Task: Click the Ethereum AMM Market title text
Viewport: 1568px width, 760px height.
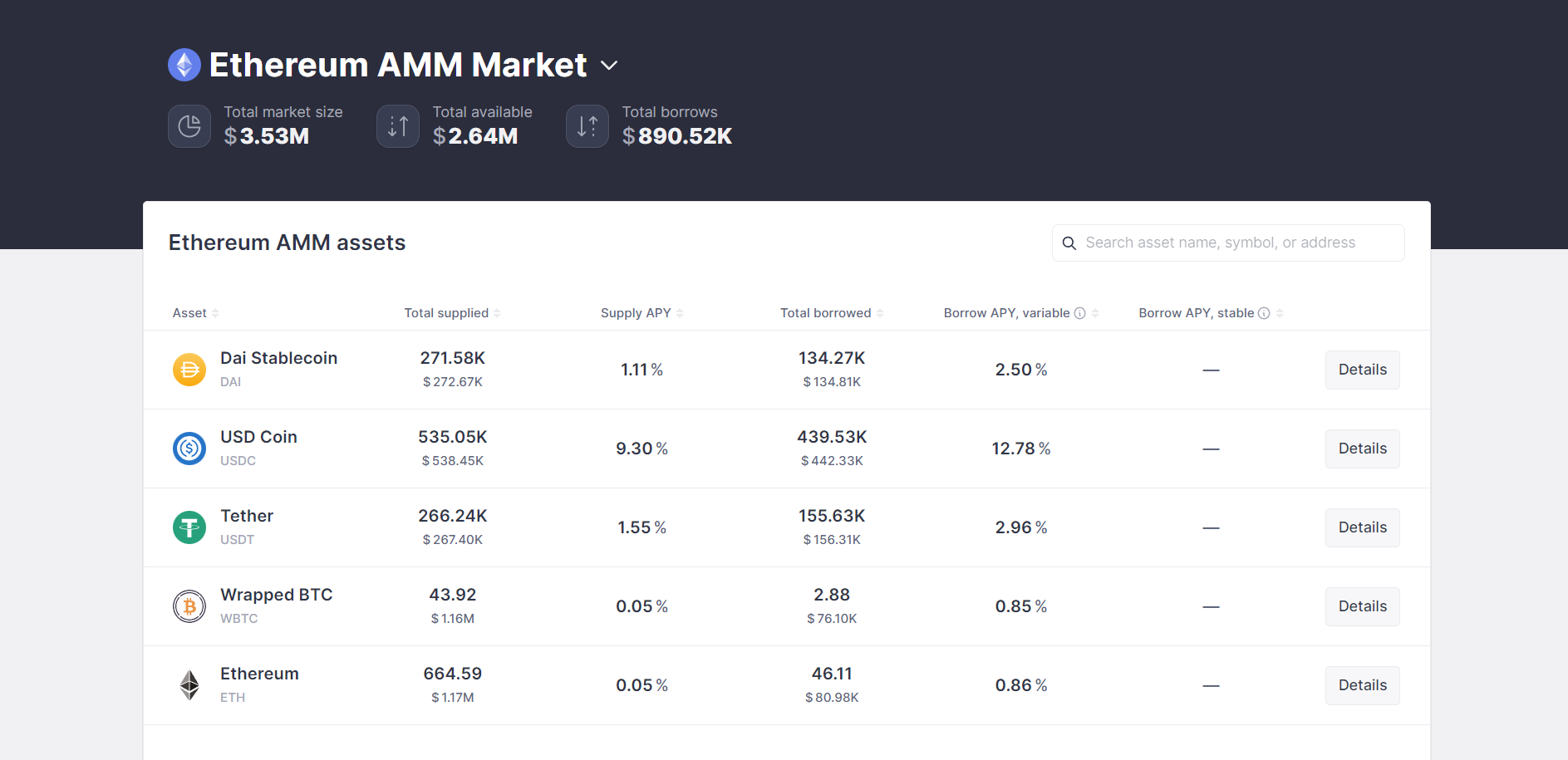Action: pos(398,65)
